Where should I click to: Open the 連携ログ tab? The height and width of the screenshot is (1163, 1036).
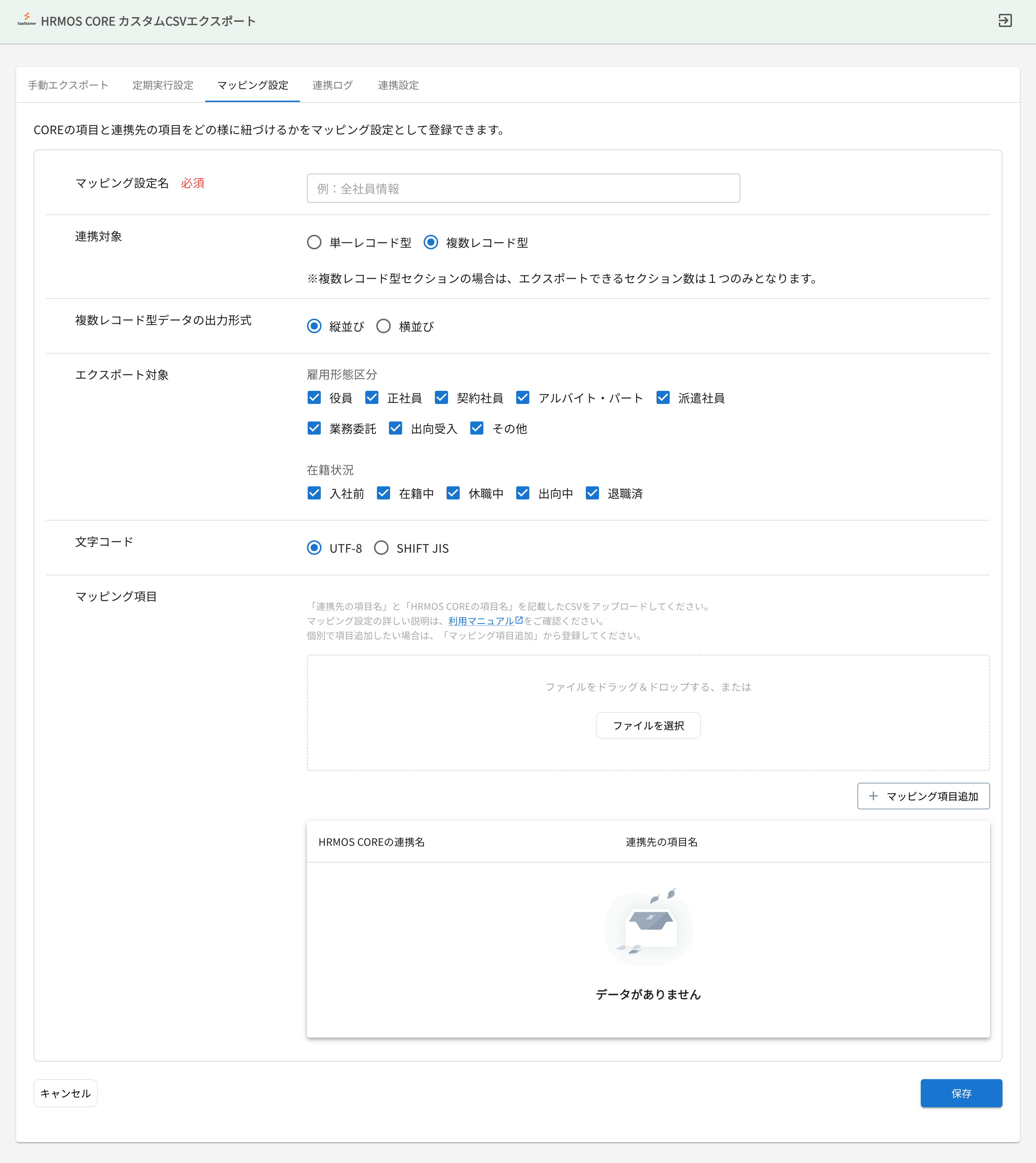[332, 85]
